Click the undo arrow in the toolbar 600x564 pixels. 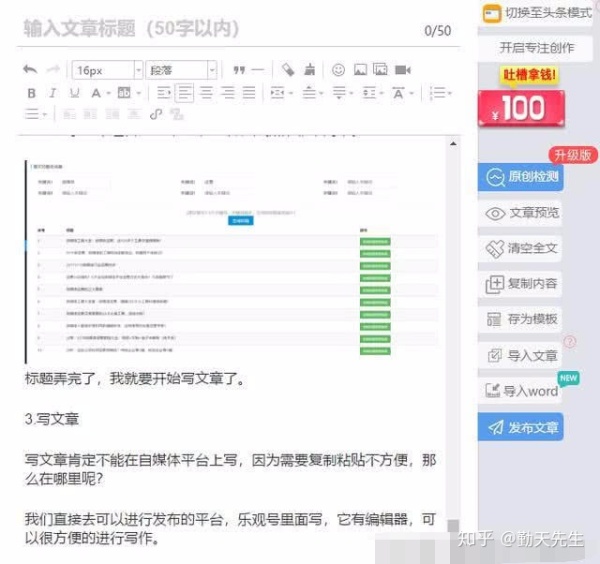tap(30, 70)
